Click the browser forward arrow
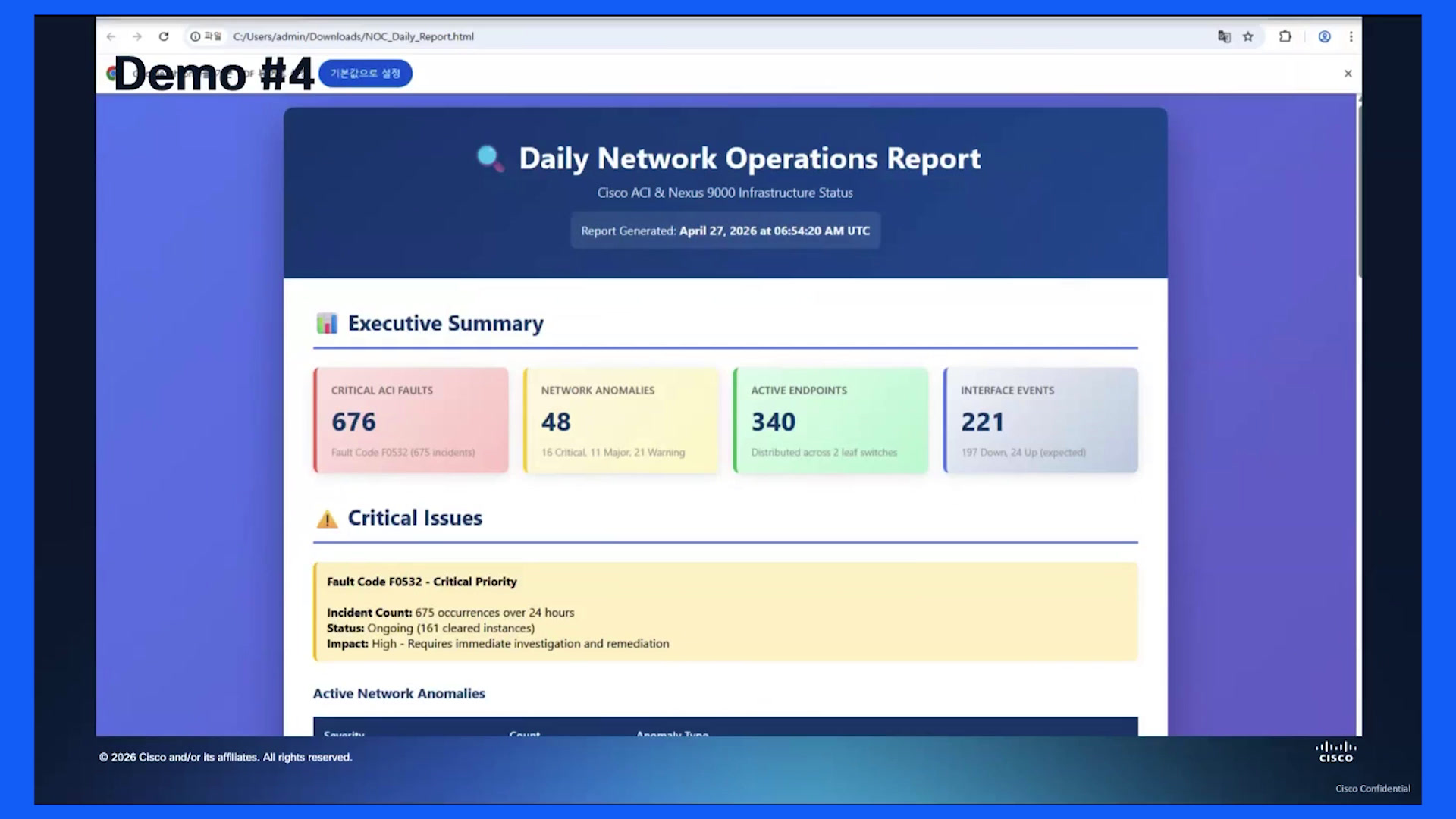Viewport: 1456px width, 819px height. tap(137, 36)
